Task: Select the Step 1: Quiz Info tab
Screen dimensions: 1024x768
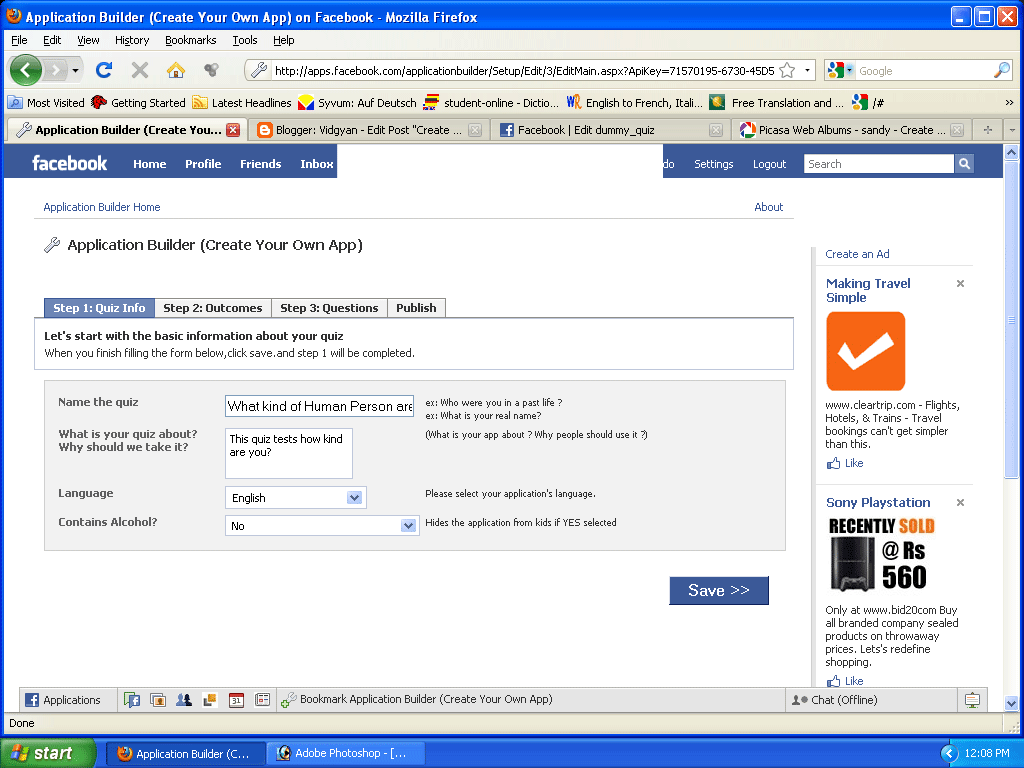Action: (x=99, y=308)
